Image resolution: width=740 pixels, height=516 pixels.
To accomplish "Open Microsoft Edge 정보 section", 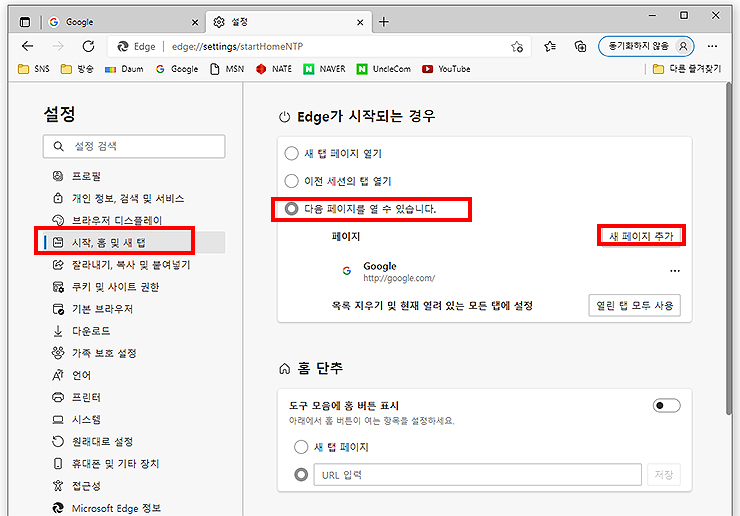I will (x=134, y=508).
